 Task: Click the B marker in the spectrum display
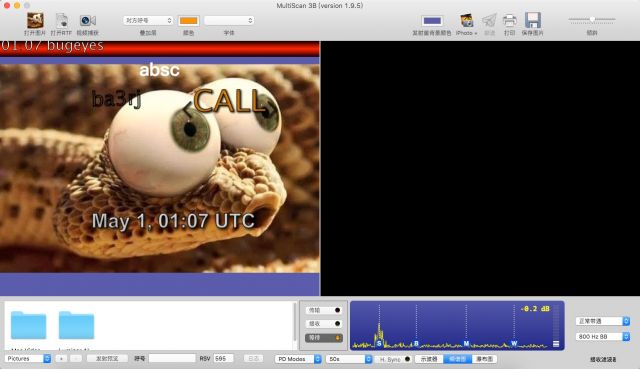point(416,344)
